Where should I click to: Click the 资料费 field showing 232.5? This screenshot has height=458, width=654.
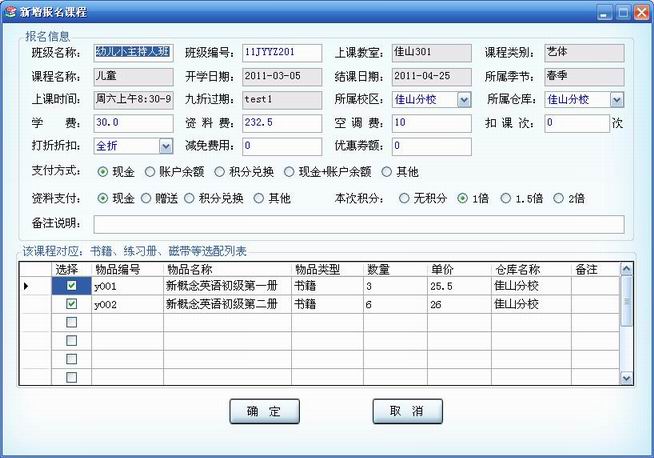pyautogui.click(x=282, y=123)
